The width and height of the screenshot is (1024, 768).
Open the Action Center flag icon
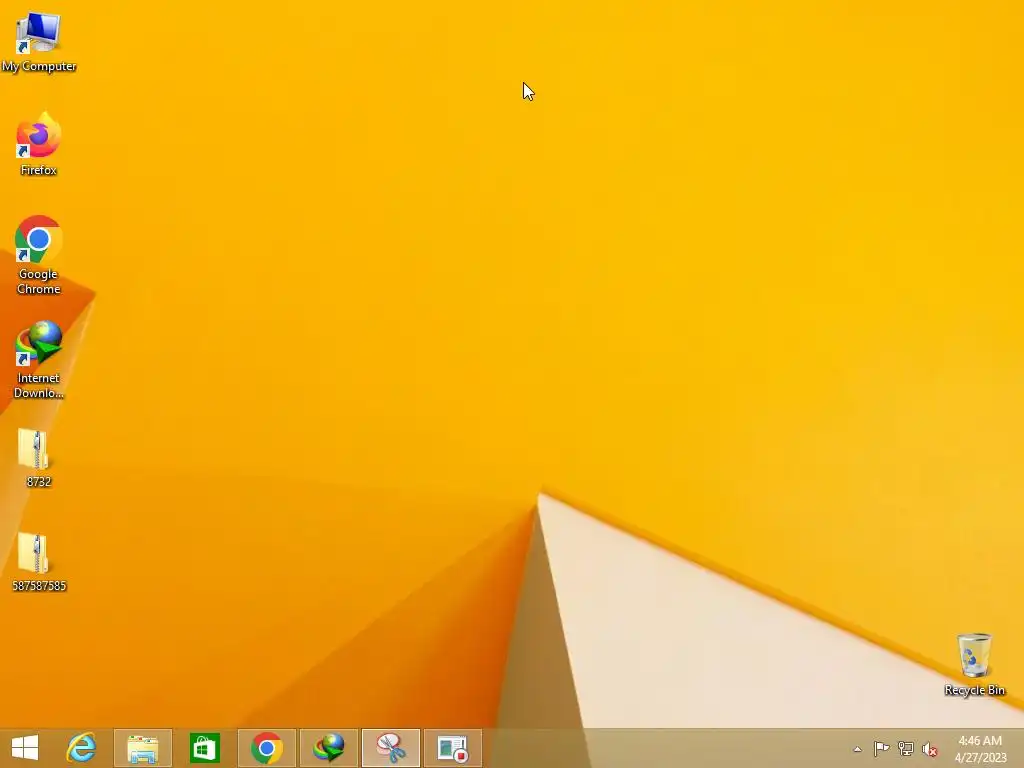pyautogui.click(x=881, y=748)
